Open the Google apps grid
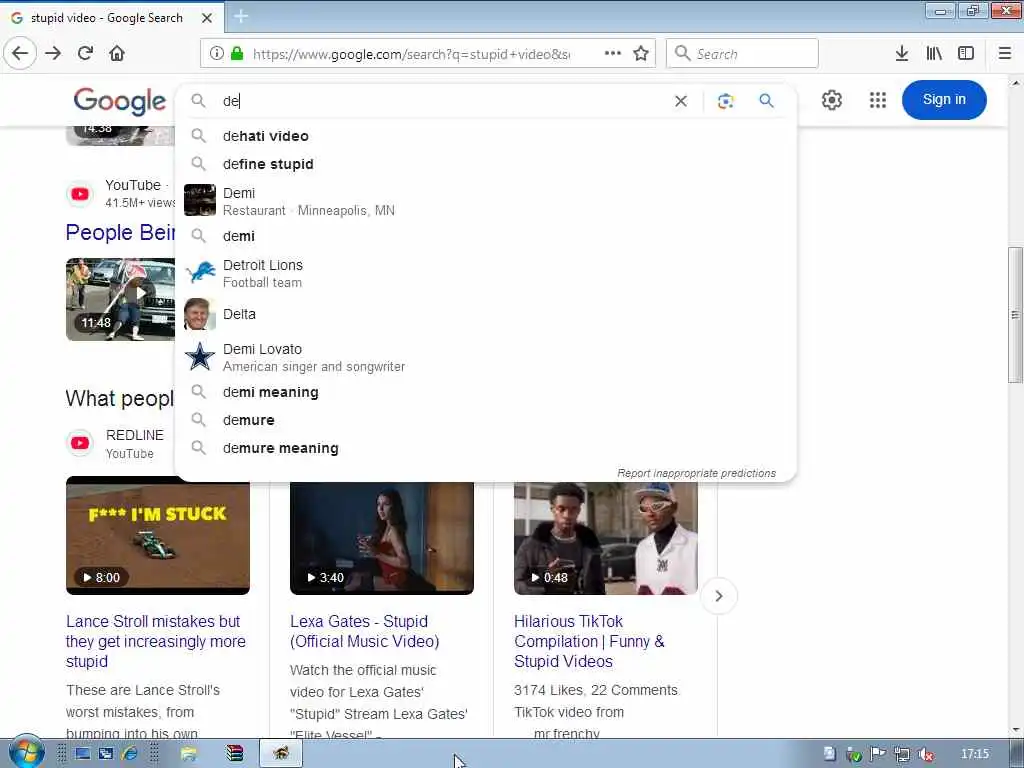The height and width of the screenshot is (768, 1024). point(878,100)
